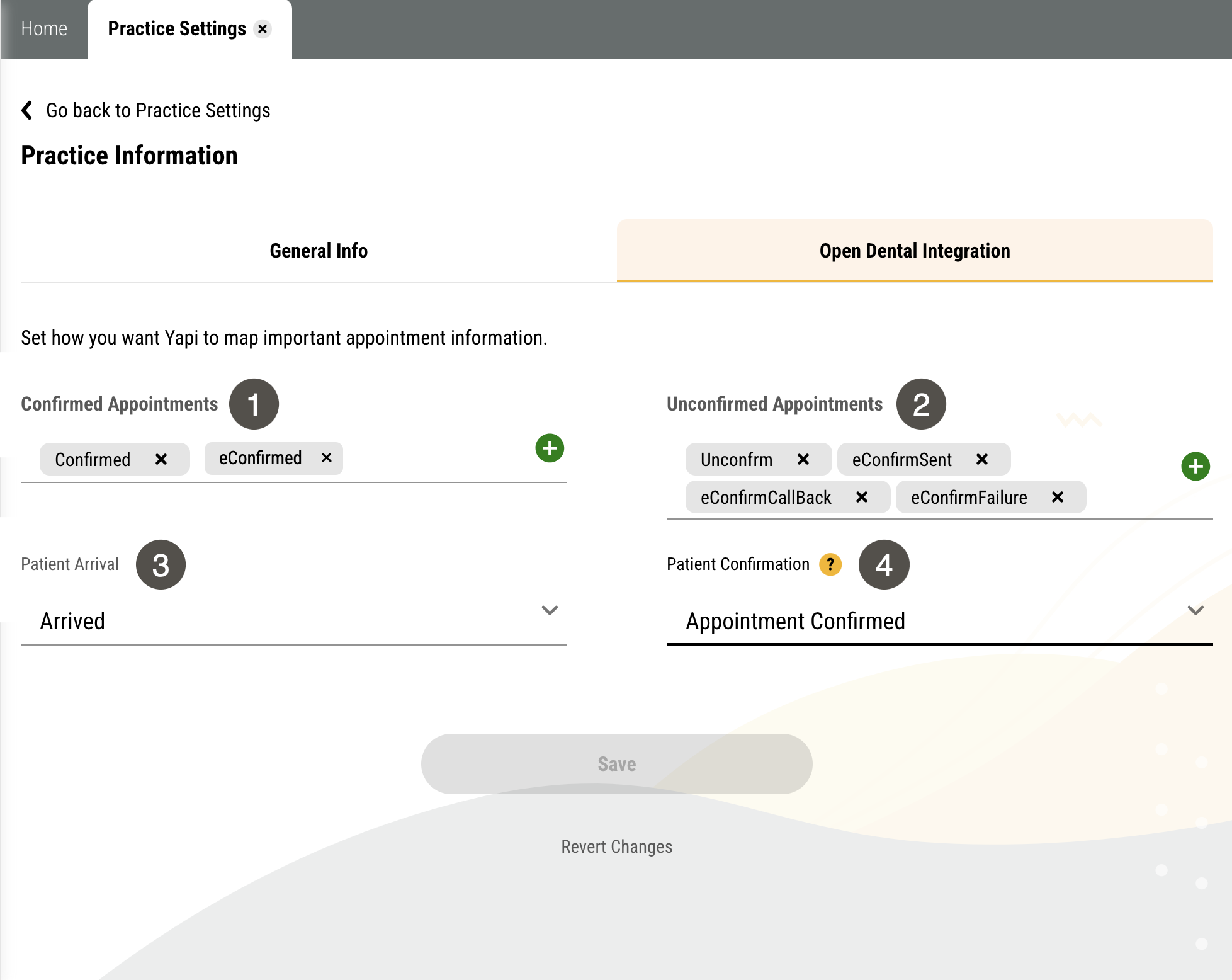This screenshot has height=980, width=1232.
Task: Open the Open Dental Integration tab
Action: (x=915, y=251)
